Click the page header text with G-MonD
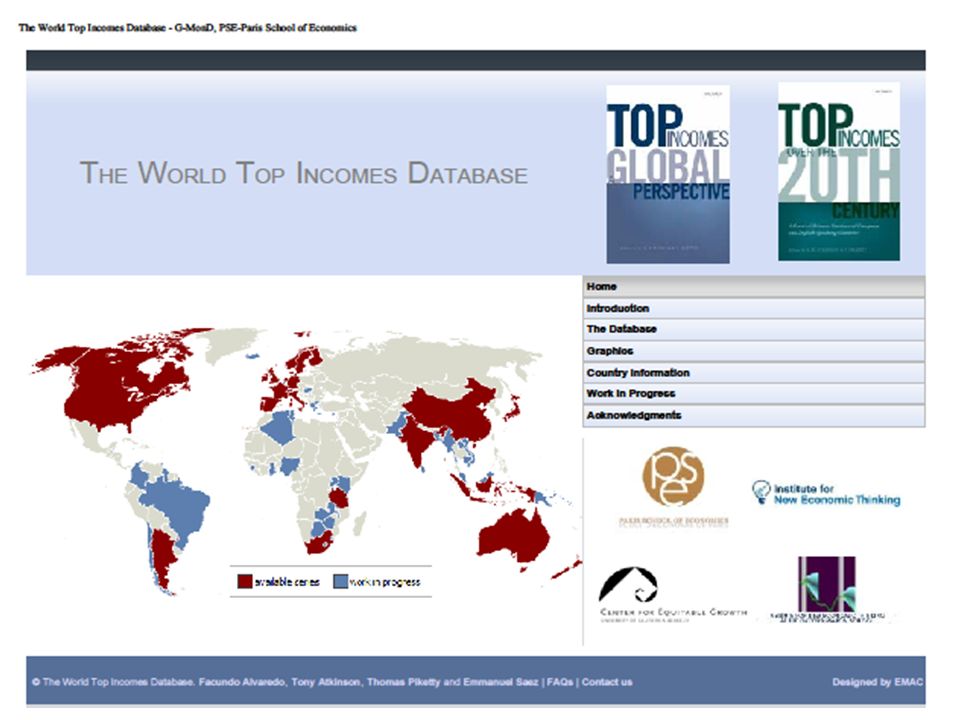 pyautogui.click(x=187, y=28)
